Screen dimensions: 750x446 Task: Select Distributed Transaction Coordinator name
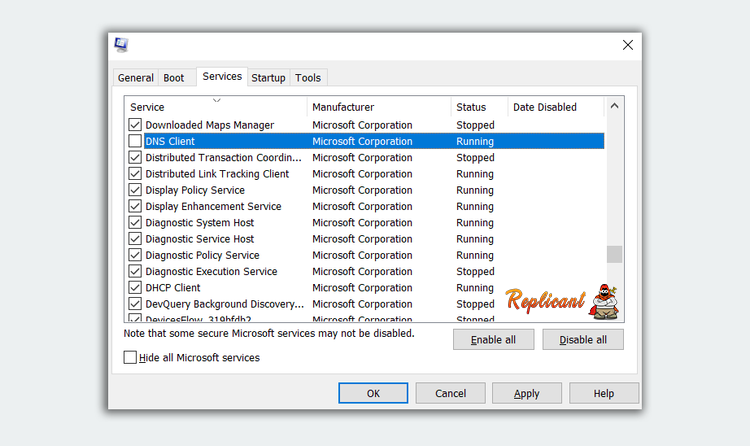(223, 158)
